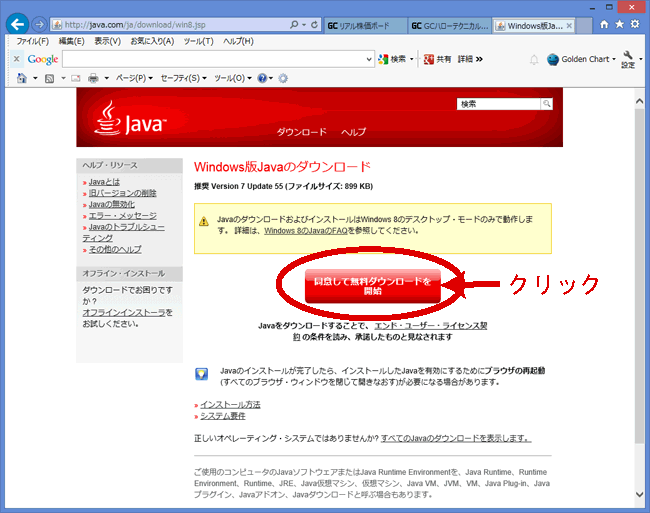Viewport: 650px width, 513px height.
Task: Click the Print icon in command bar
Action: click(x=93, y=78)
